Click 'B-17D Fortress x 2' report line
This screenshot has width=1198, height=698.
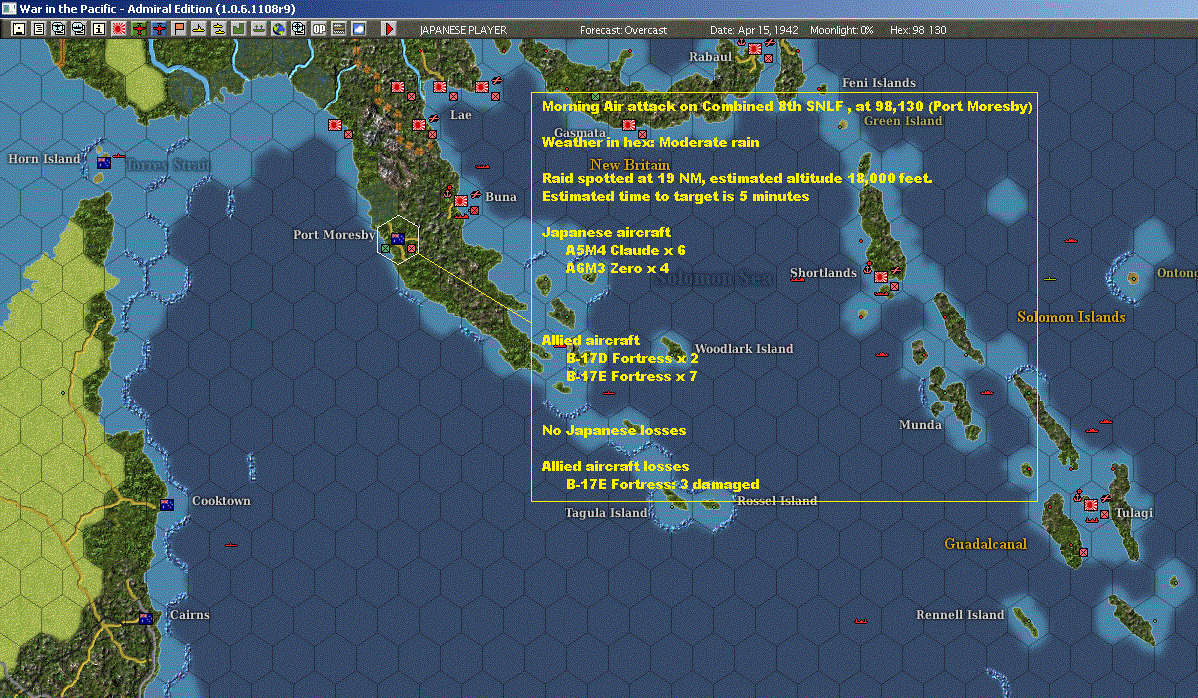[x=632, y=358]
